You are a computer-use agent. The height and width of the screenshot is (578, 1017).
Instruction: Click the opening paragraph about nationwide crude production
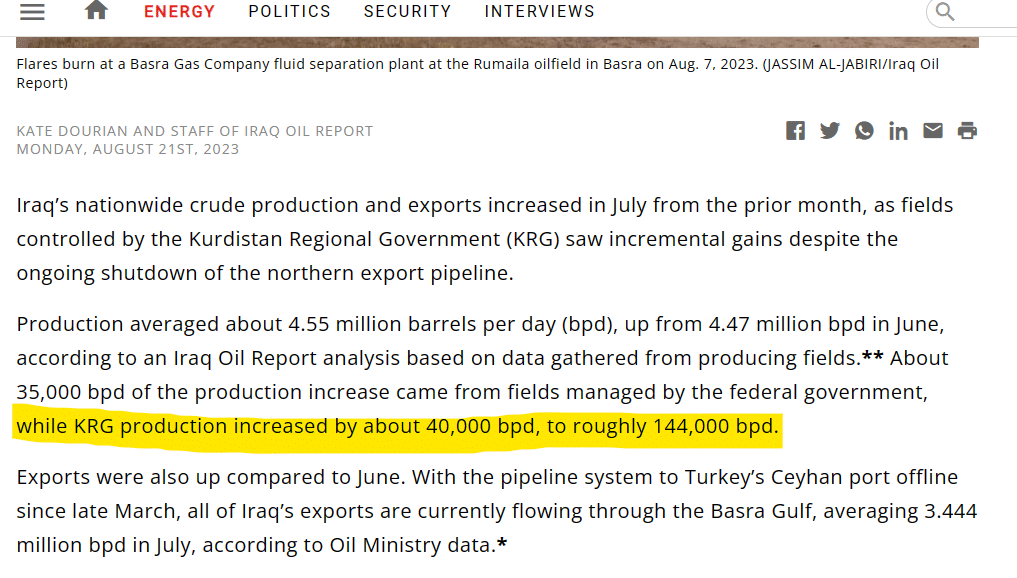coord(485,239)
